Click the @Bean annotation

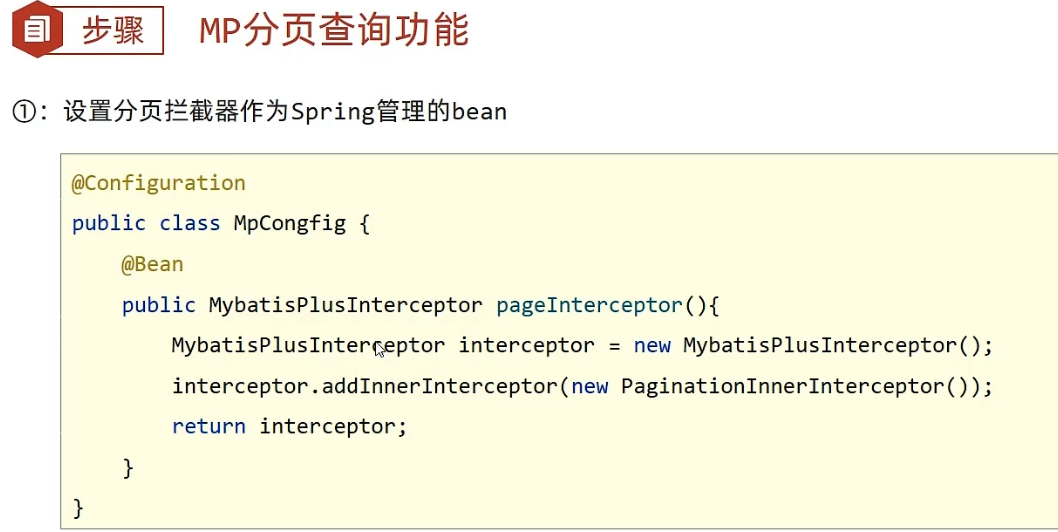click(x=152, y=264)
